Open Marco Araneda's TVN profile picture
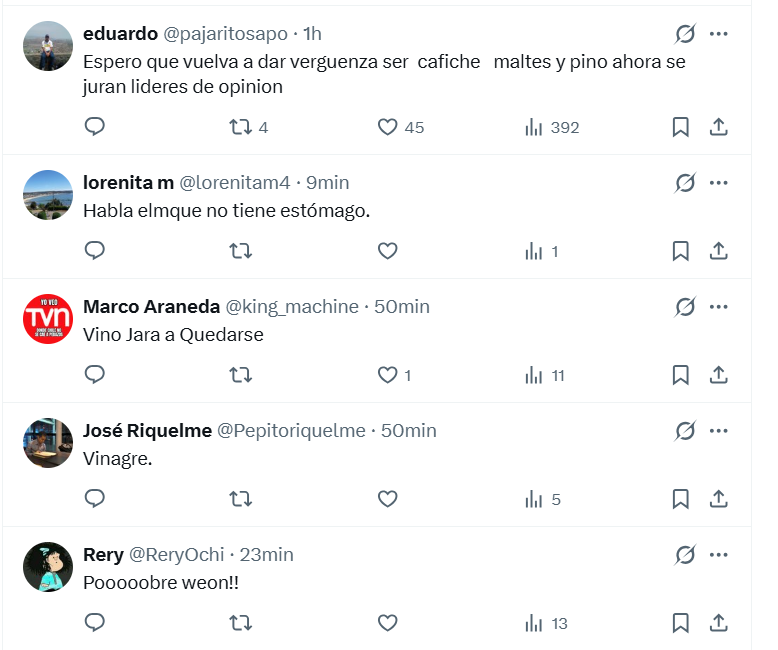This screenshot has width=778, height=650. [x=47, y=319]
